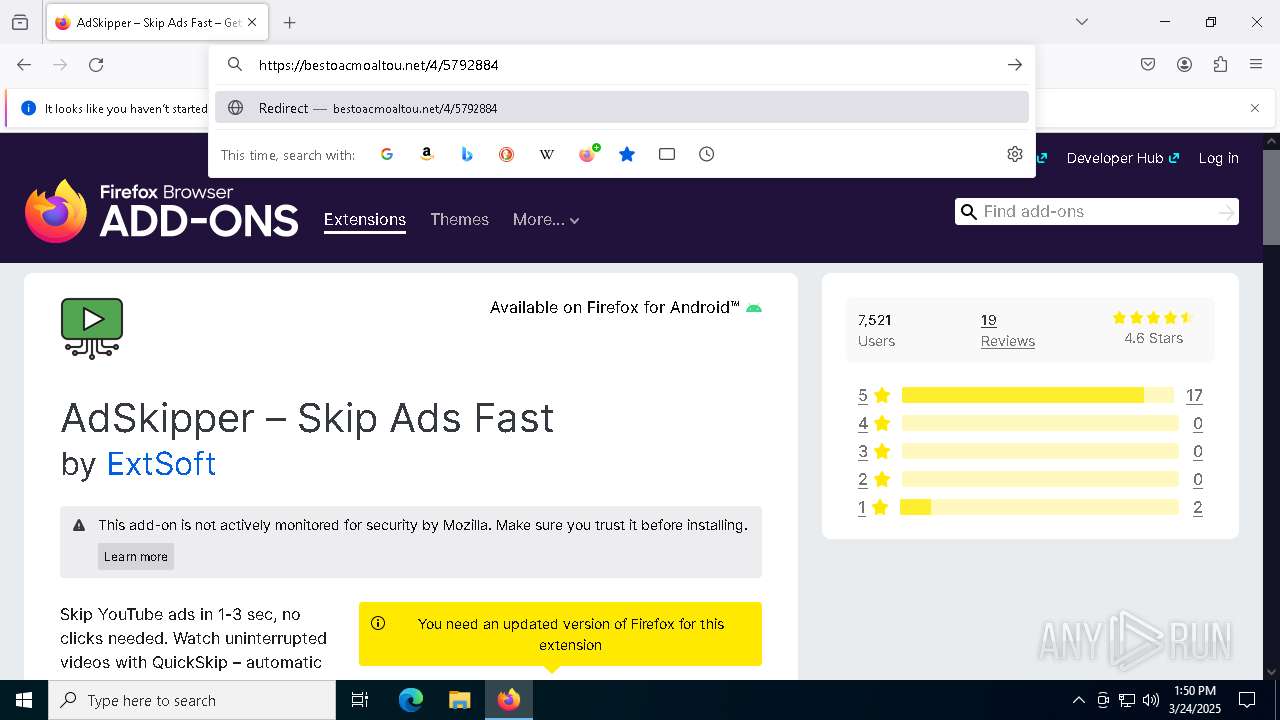This screenshot has width=1280, height=720.
Task: Show hidden system tray icons
Action: pos(1078,700)
